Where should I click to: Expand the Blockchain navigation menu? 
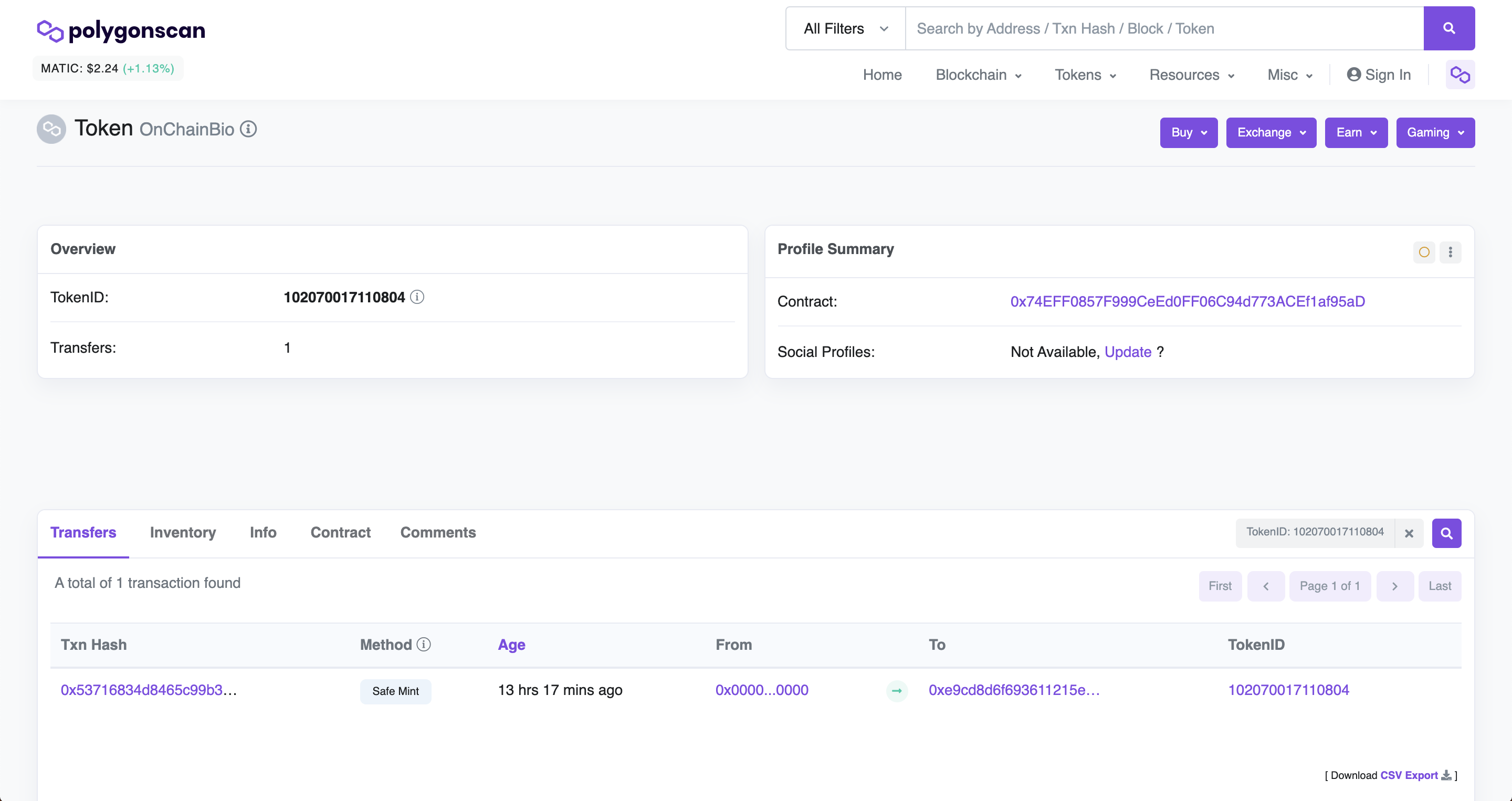click(x=978, y=75)
